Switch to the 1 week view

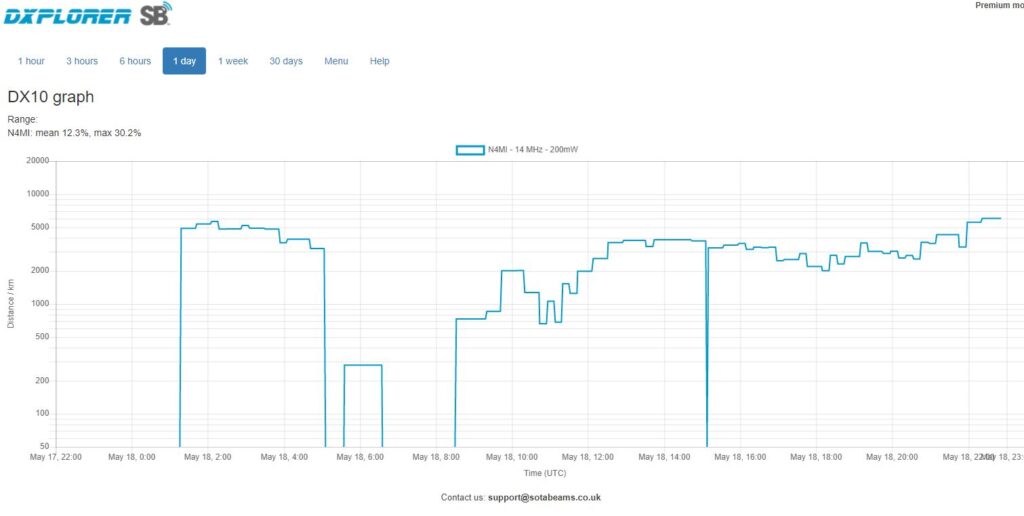click(x=233, y=61)
